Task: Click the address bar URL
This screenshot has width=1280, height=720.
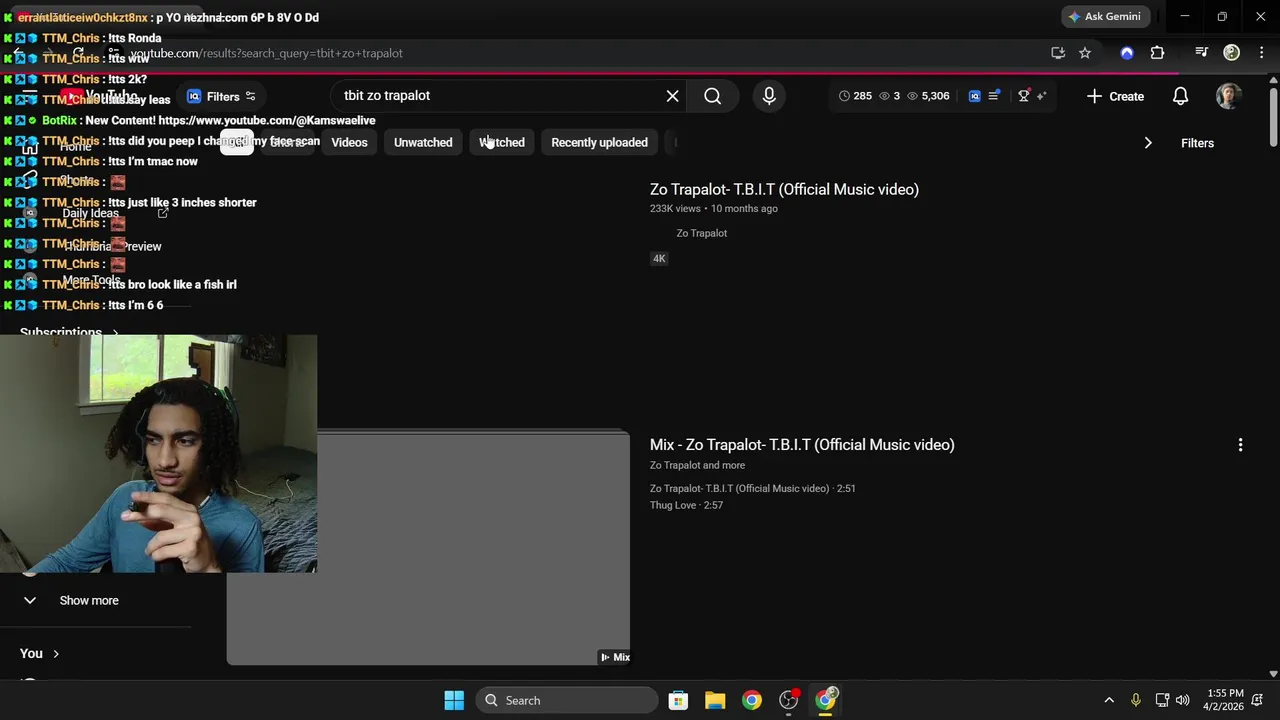Action: pyautogui.click(x=266, y=53)
